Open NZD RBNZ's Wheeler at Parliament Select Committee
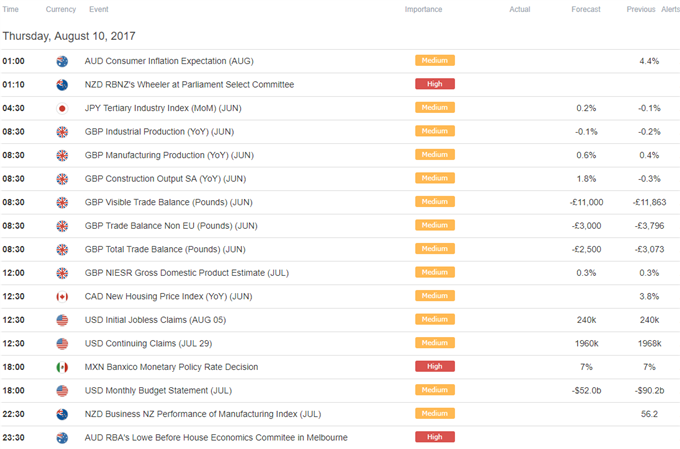 tap(190, 85)
